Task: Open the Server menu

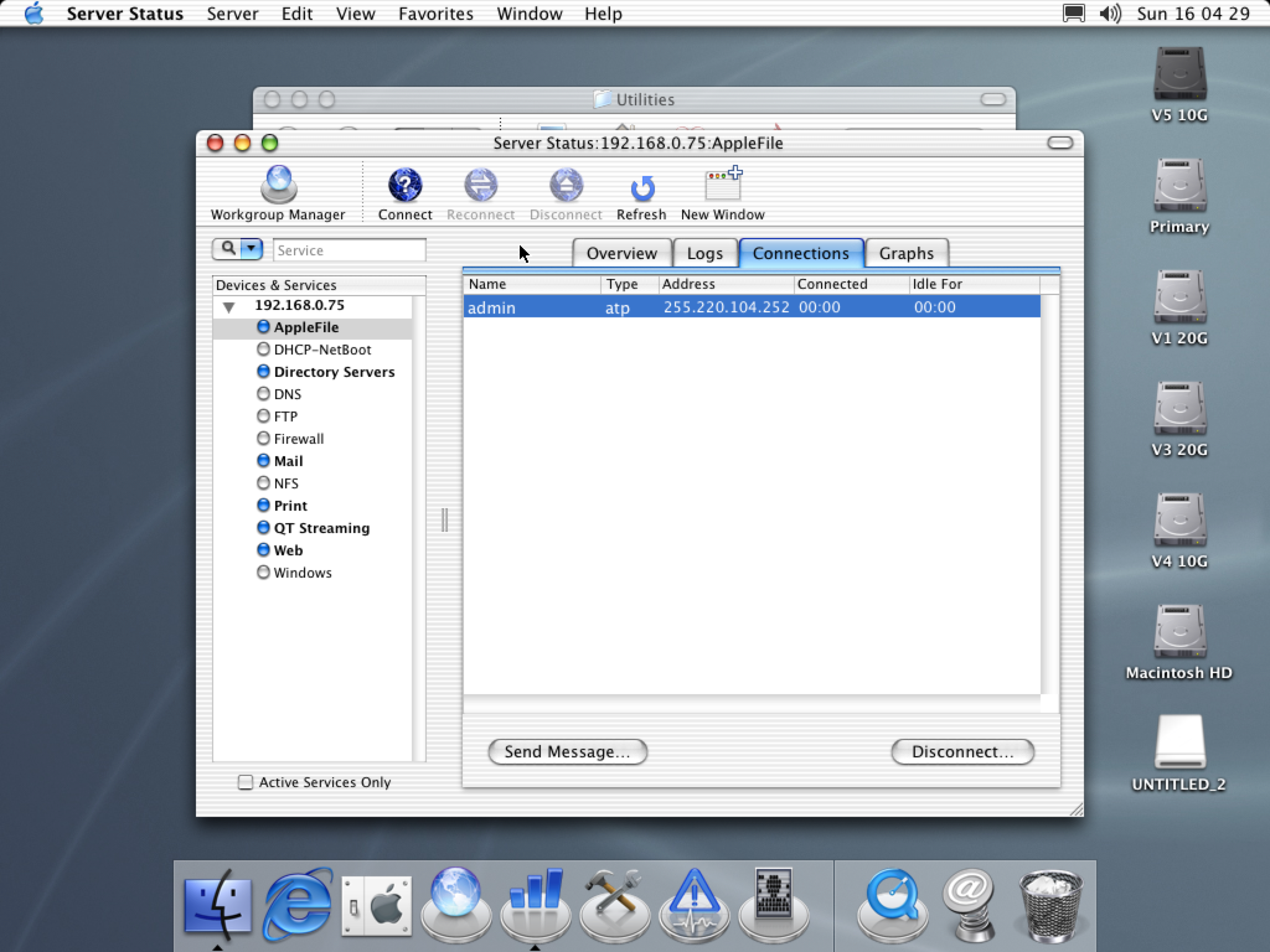Action: [x=233, y=14]
